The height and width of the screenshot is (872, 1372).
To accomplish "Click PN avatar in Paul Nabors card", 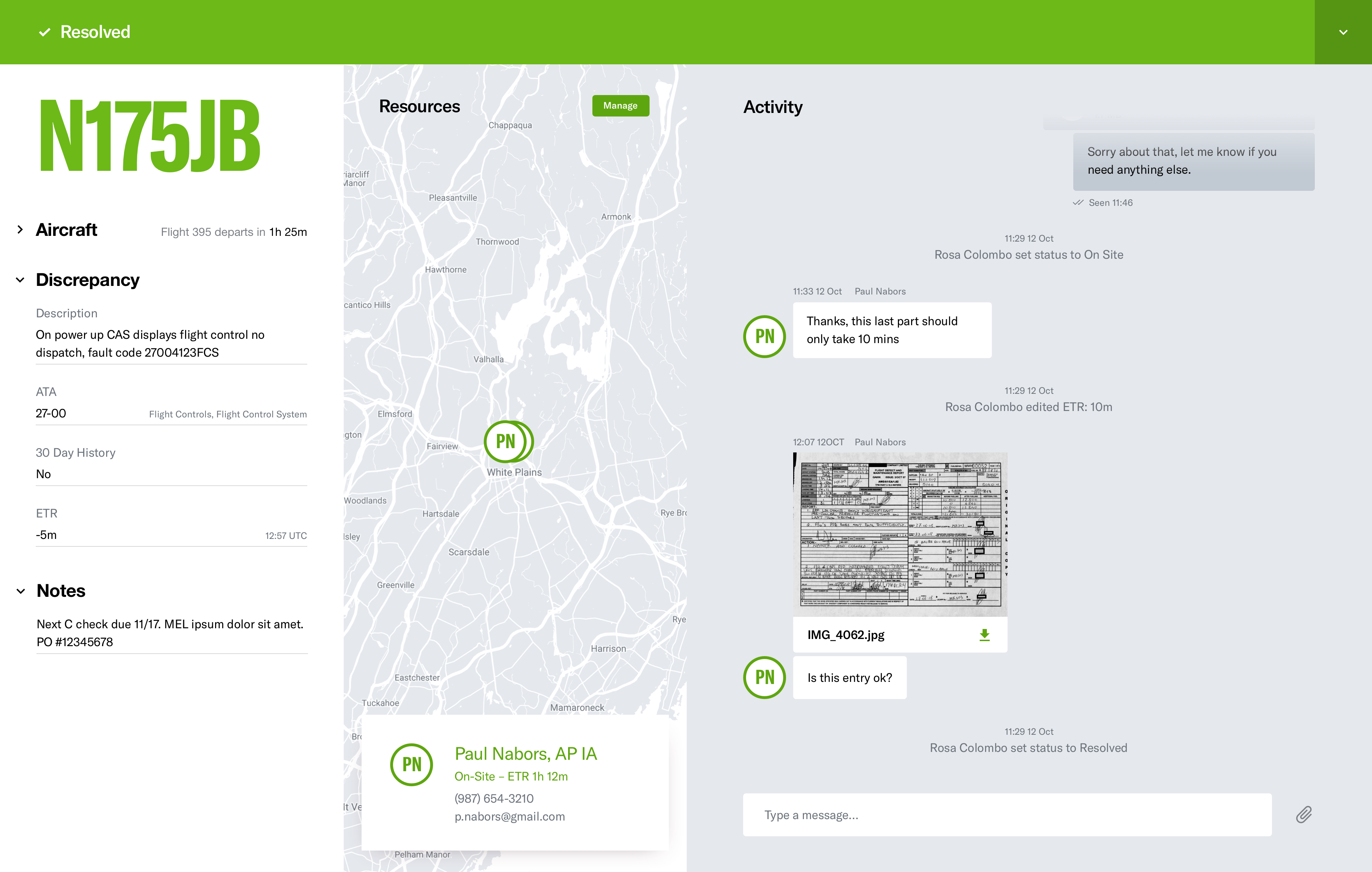I will click(411, 764).
